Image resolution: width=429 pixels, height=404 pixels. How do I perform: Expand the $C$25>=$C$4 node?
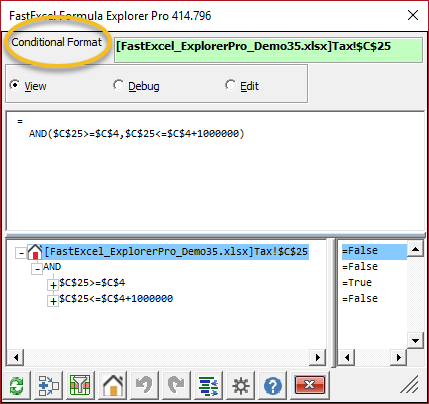tap(53, 285)
